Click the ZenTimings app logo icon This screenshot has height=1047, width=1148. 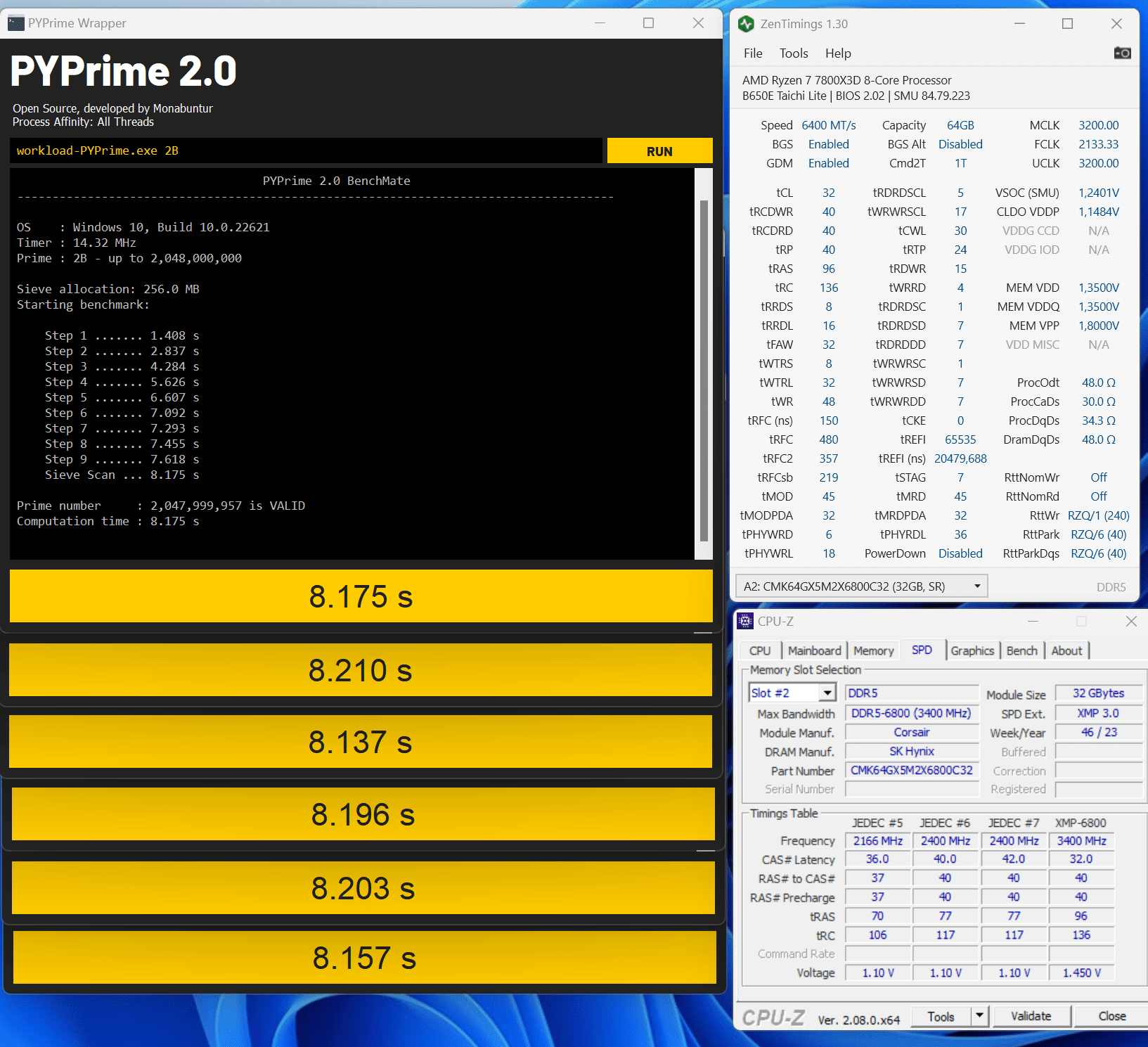pos(746,24)
